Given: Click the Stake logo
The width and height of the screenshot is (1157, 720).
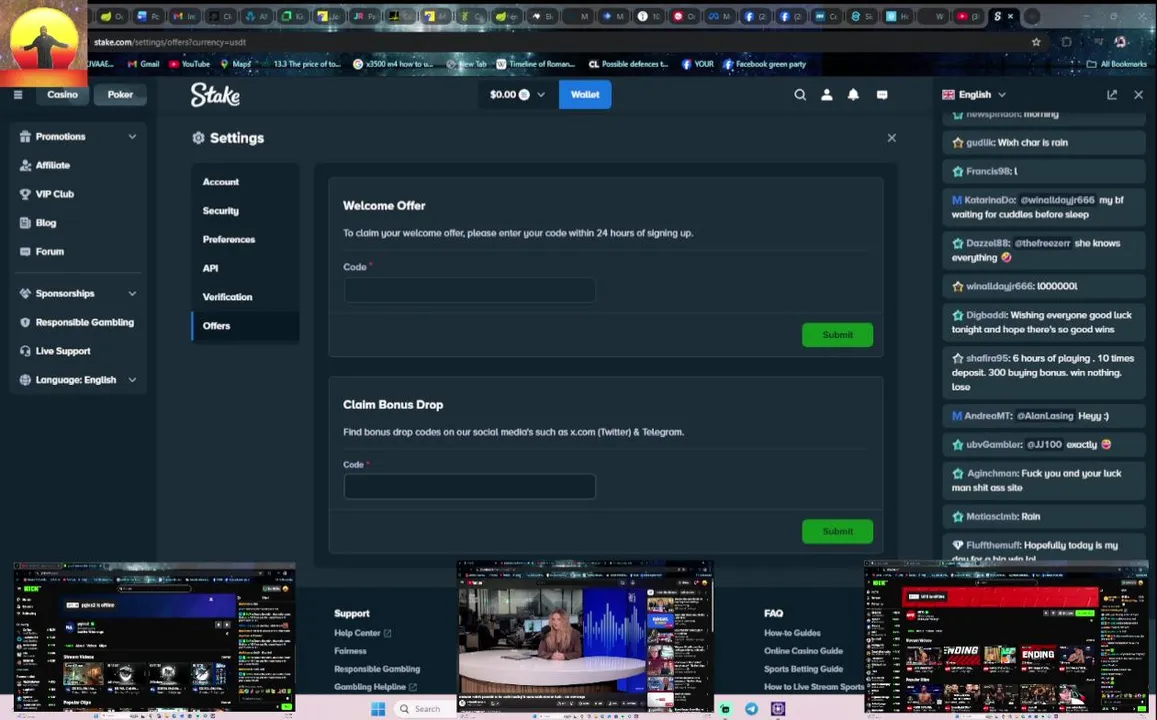Looking at the screenshot, I should (215, 94).
